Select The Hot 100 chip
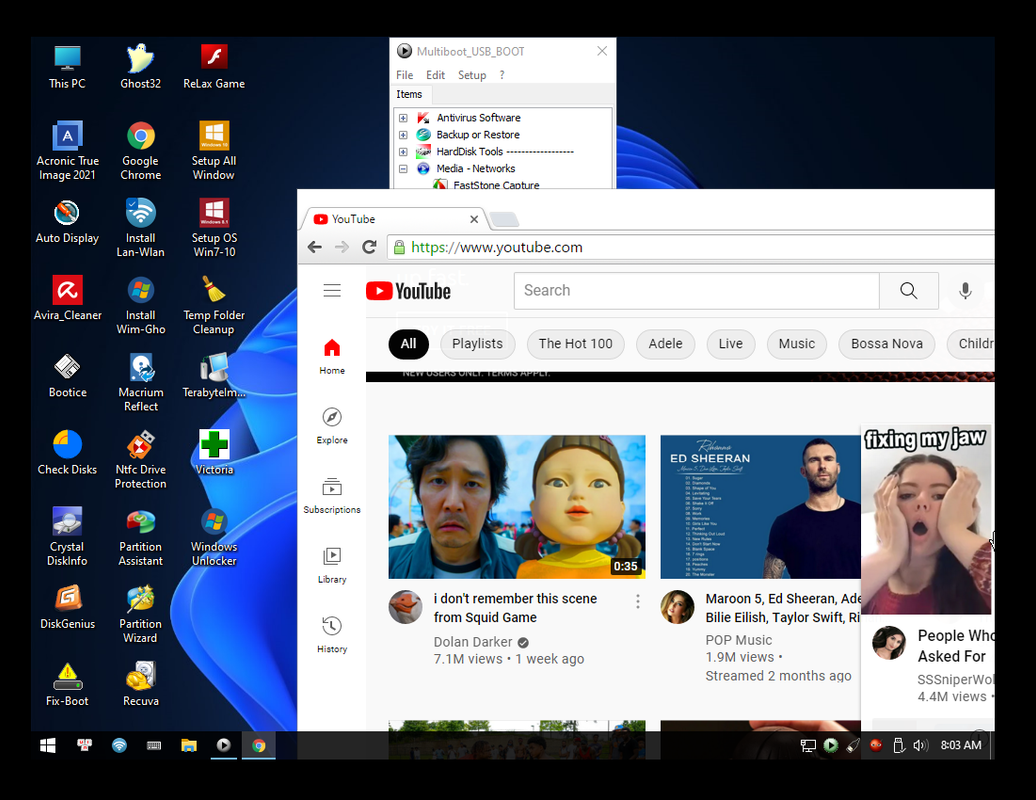1036x800 pixels. coord(575,344)
